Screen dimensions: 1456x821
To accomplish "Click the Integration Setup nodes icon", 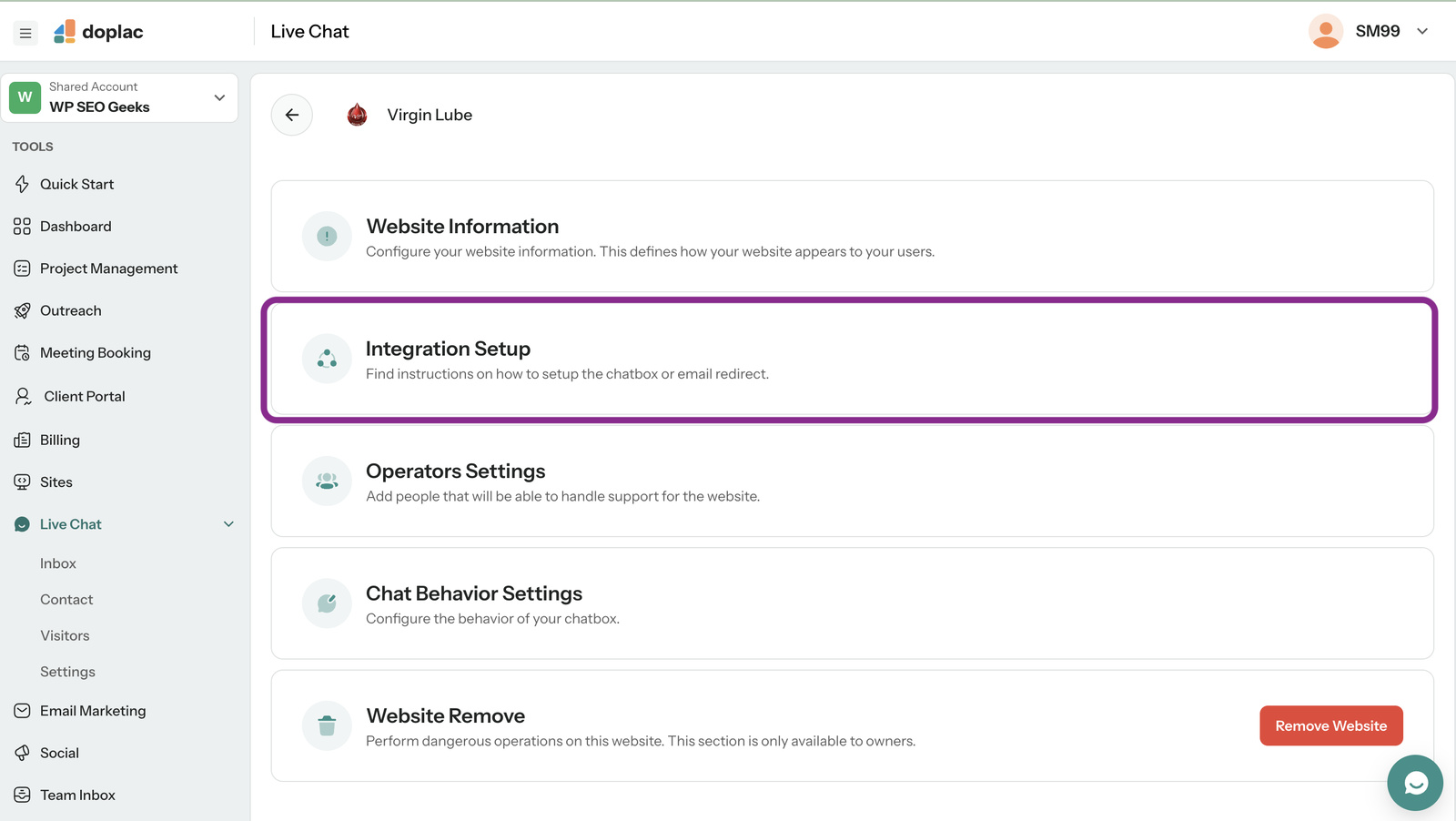I will pos(327,359).
